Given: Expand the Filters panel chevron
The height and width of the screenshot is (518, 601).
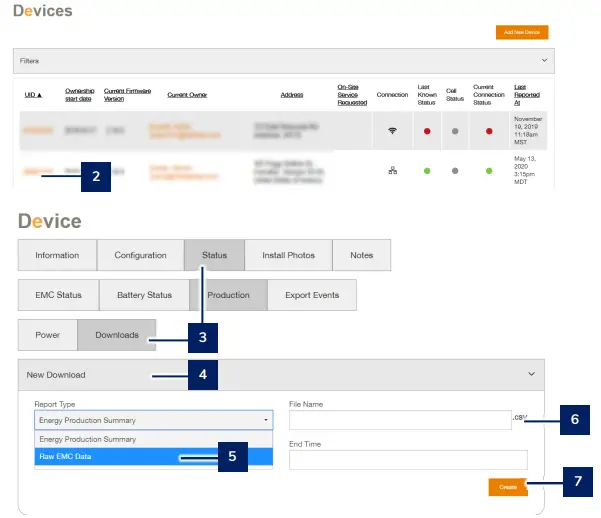Looking at the screenshot, I should [544, 60].
